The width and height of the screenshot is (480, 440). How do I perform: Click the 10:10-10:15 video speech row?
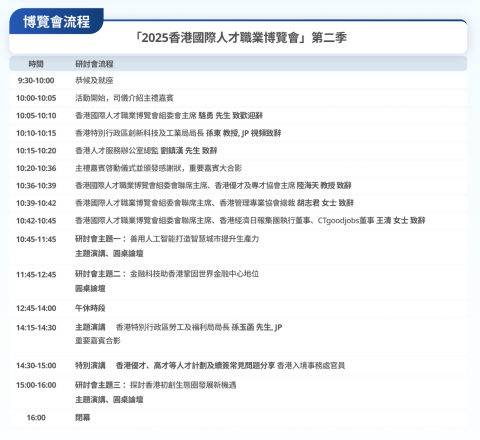point(238,133)
